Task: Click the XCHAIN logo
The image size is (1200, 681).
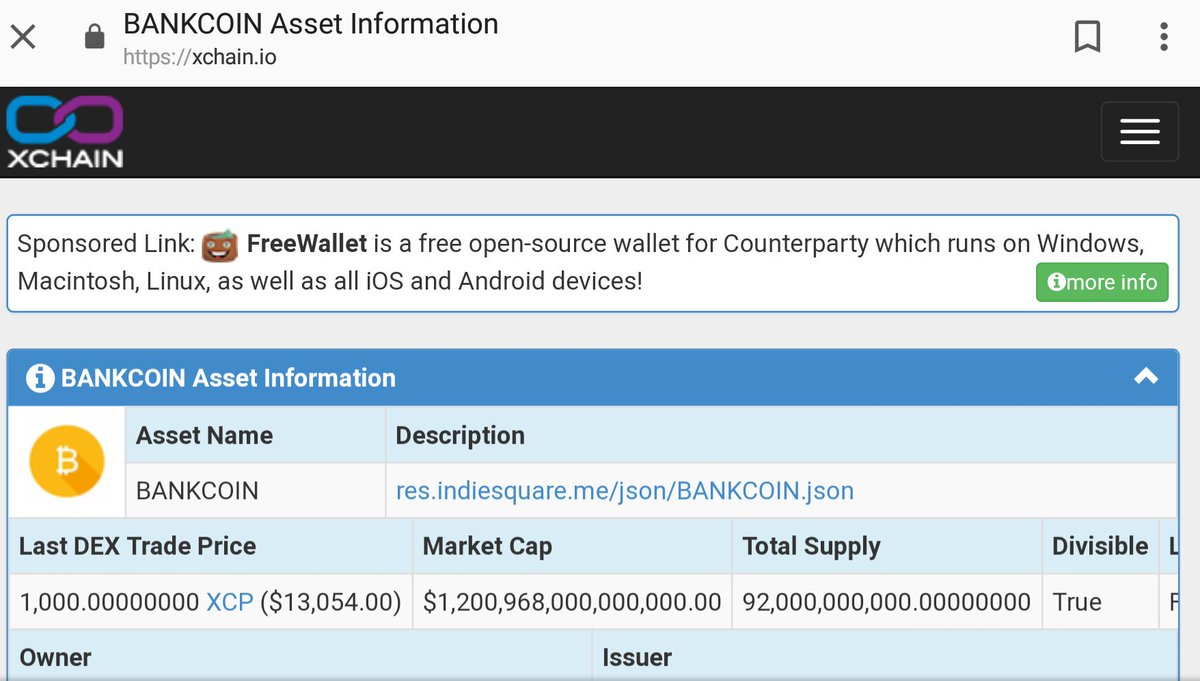Action: tap(65, 131)
